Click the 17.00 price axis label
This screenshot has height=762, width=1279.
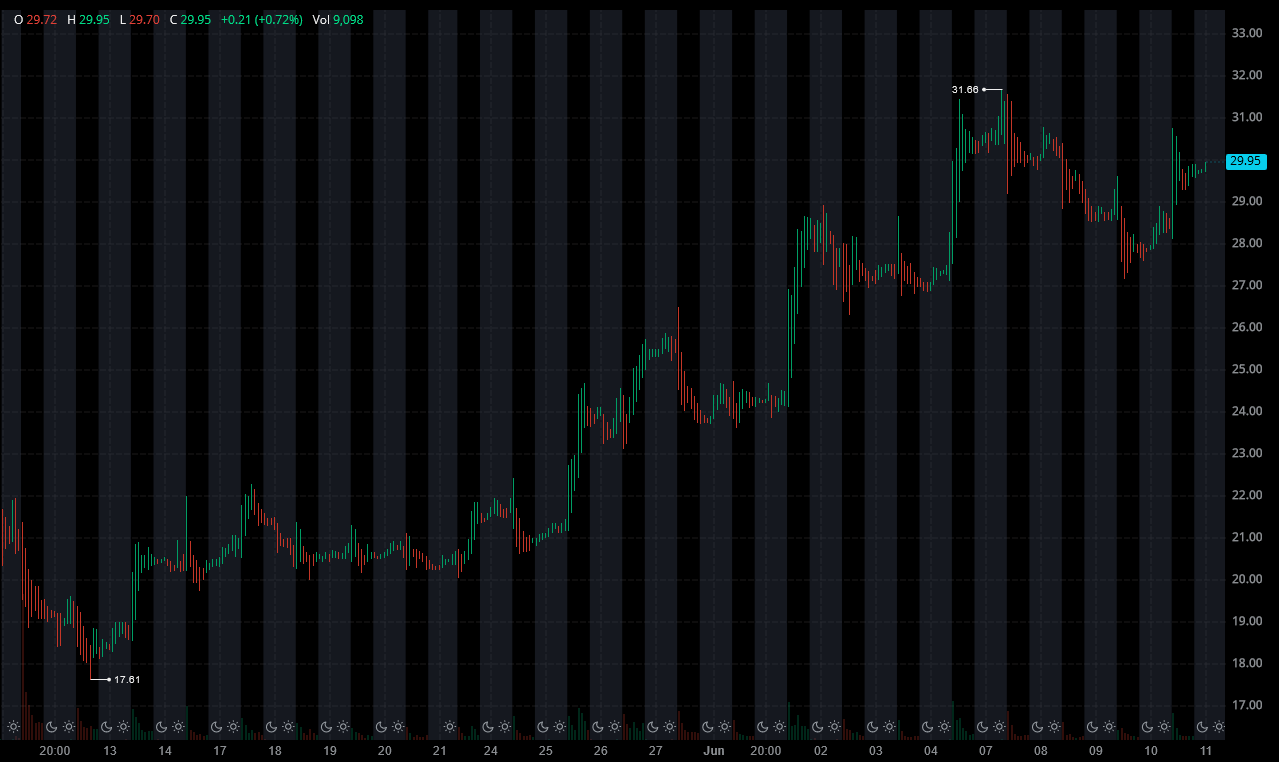(x=1245, y=705)
